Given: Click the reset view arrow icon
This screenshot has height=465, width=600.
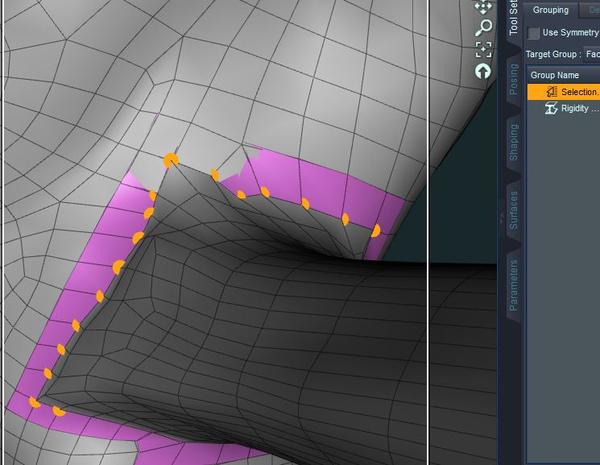Looking at the screenshot, I should pyautogui.click(x=483, y=72).
